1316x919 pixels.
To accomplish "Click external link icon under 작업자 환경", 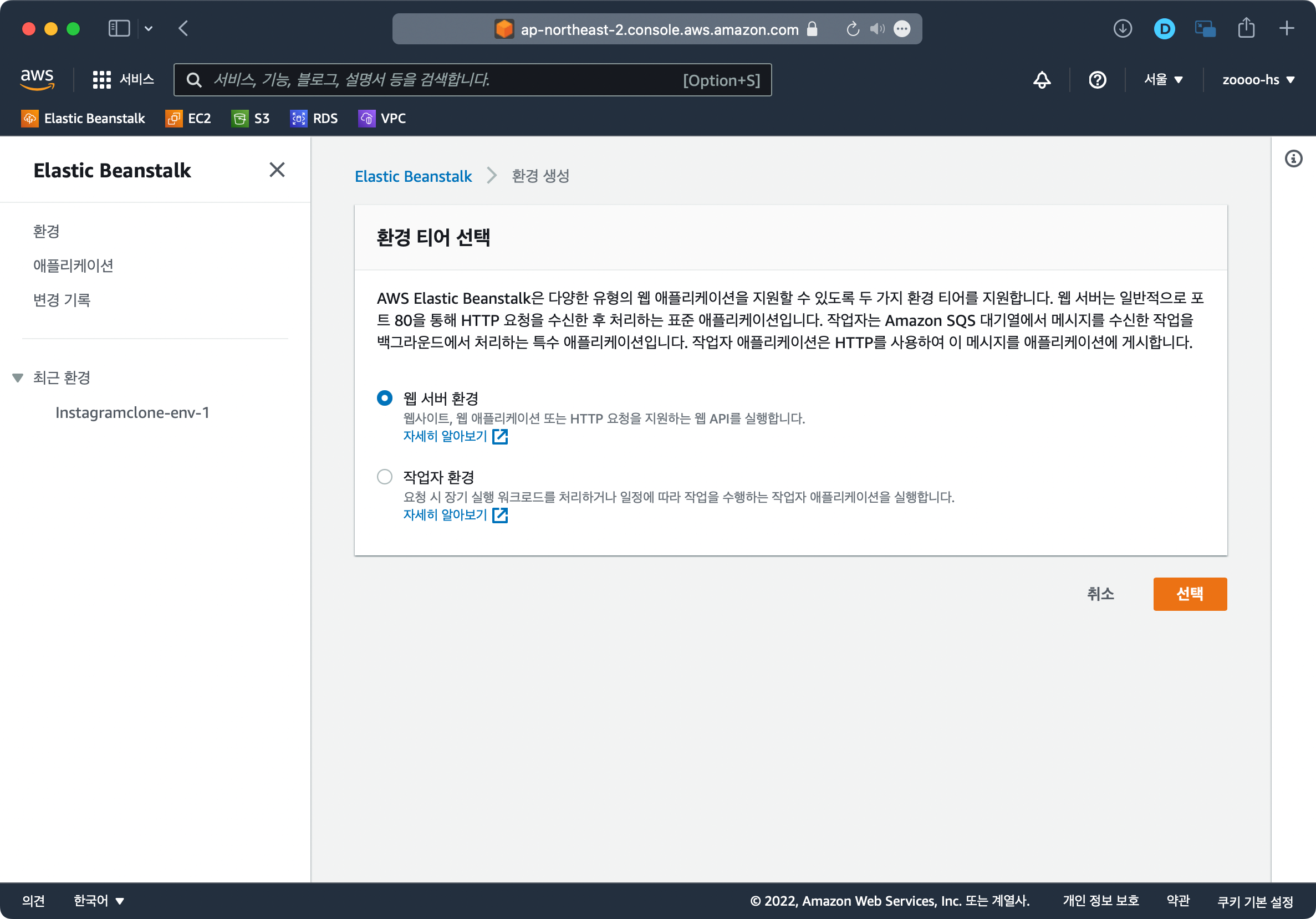I will pos(500,515).
